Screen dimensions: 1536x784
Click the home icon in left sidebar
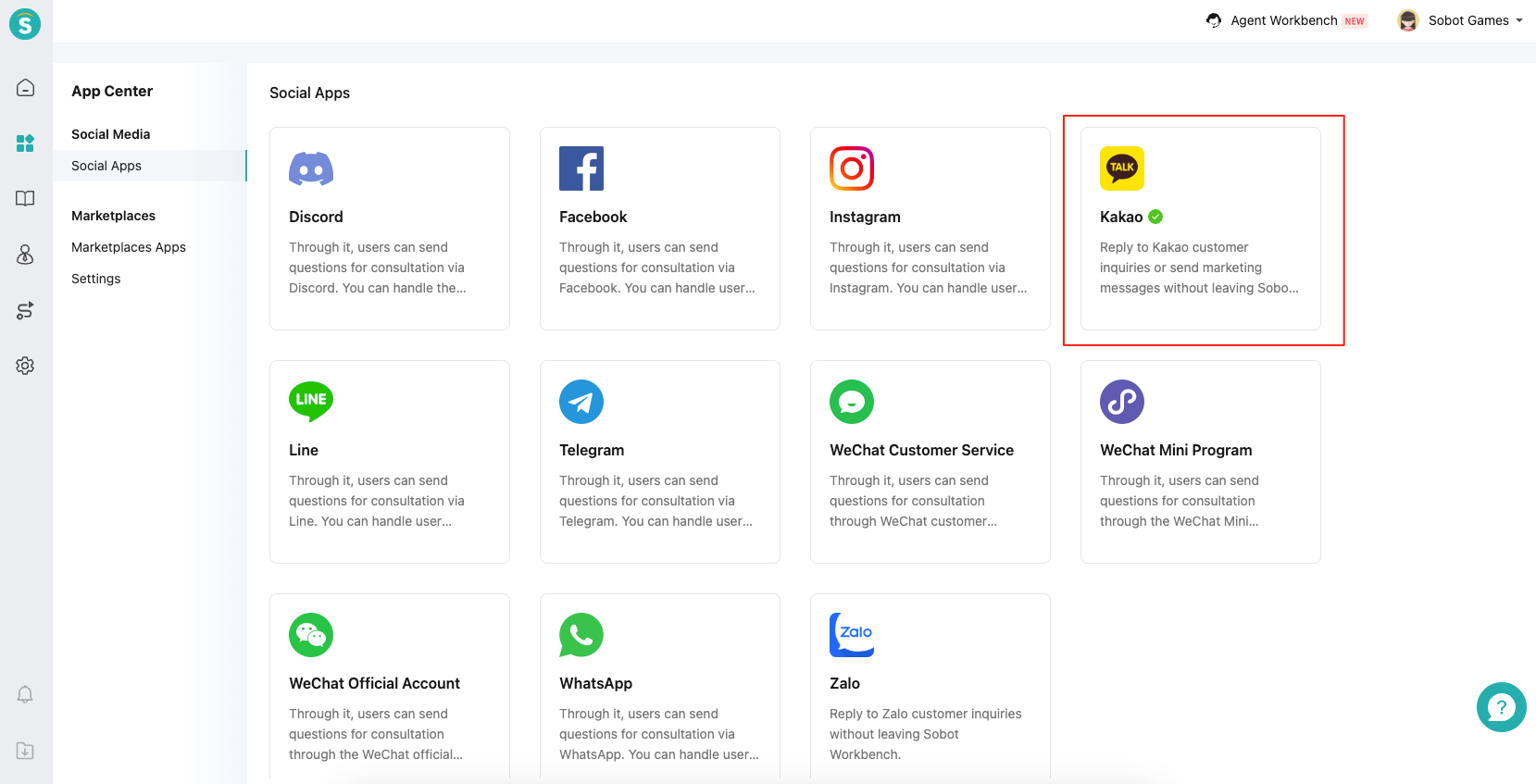click(25, 88)
